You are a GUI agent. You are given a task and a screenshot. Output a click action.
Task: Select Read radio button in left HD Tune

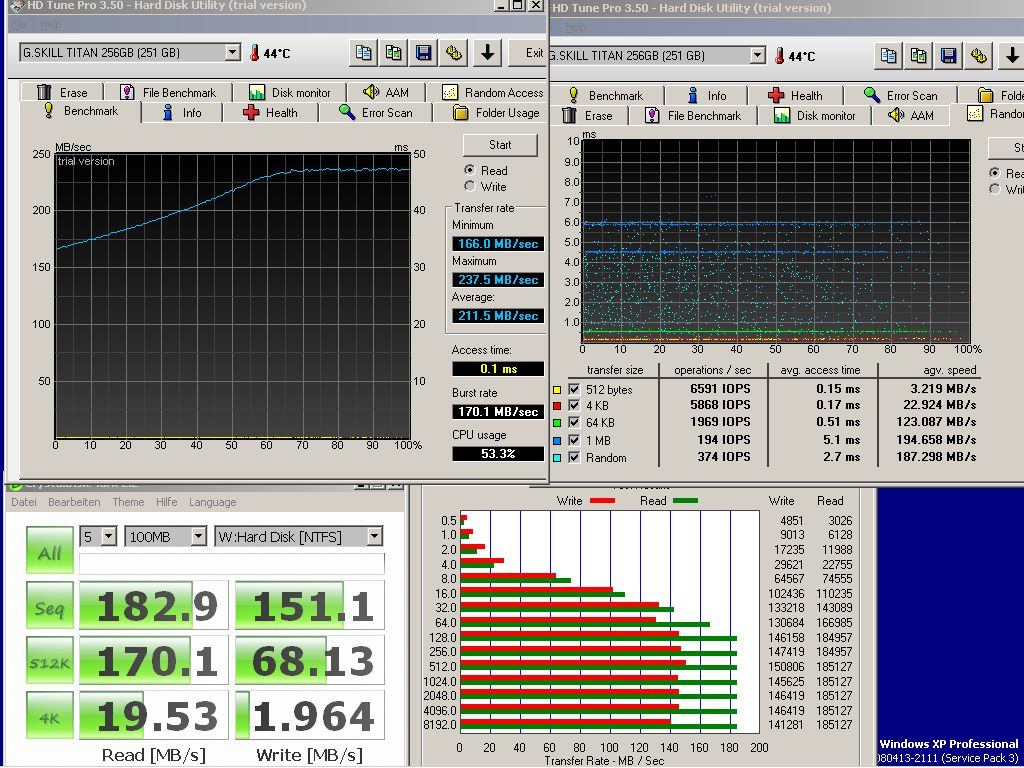click(x=469, y=170)
